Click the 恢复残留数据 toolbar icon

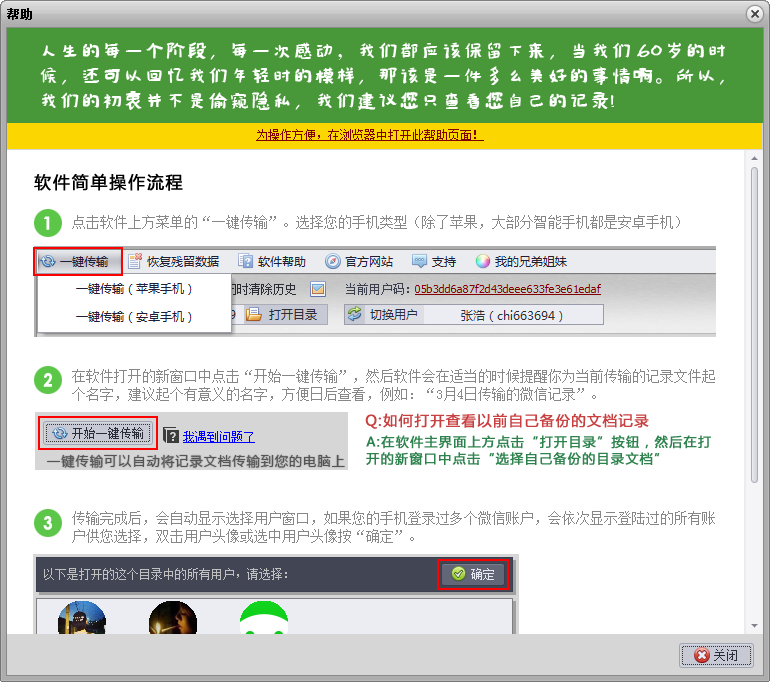pos(135,262)
